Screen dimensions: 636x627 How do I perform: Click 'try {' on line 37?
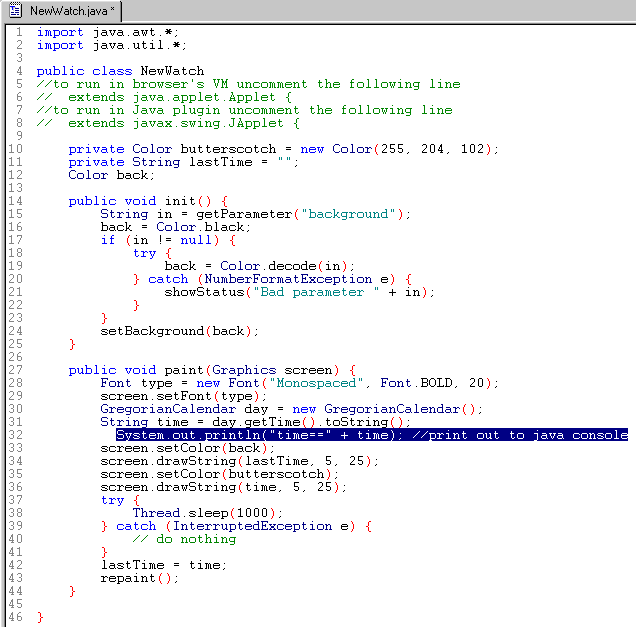pos(120,500)
